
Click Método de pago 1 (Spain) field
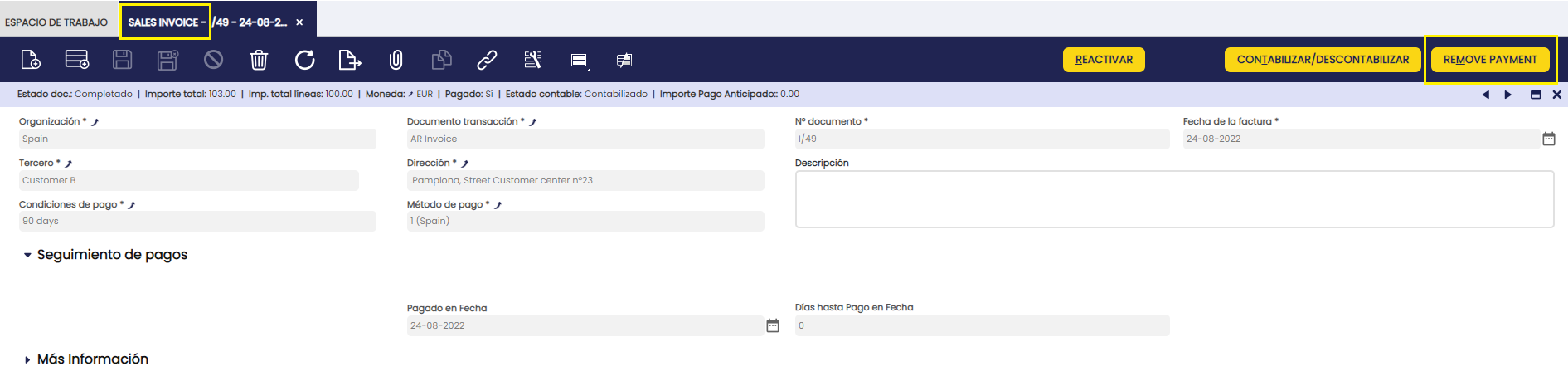coord(585,222)
